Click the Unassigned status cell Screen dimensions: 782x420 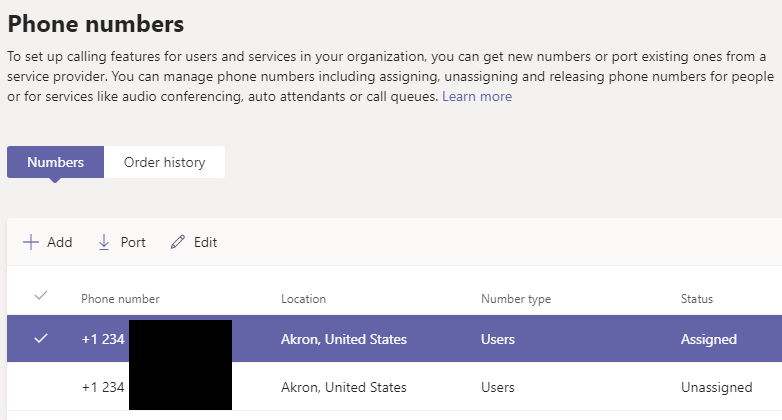point(716,387)
